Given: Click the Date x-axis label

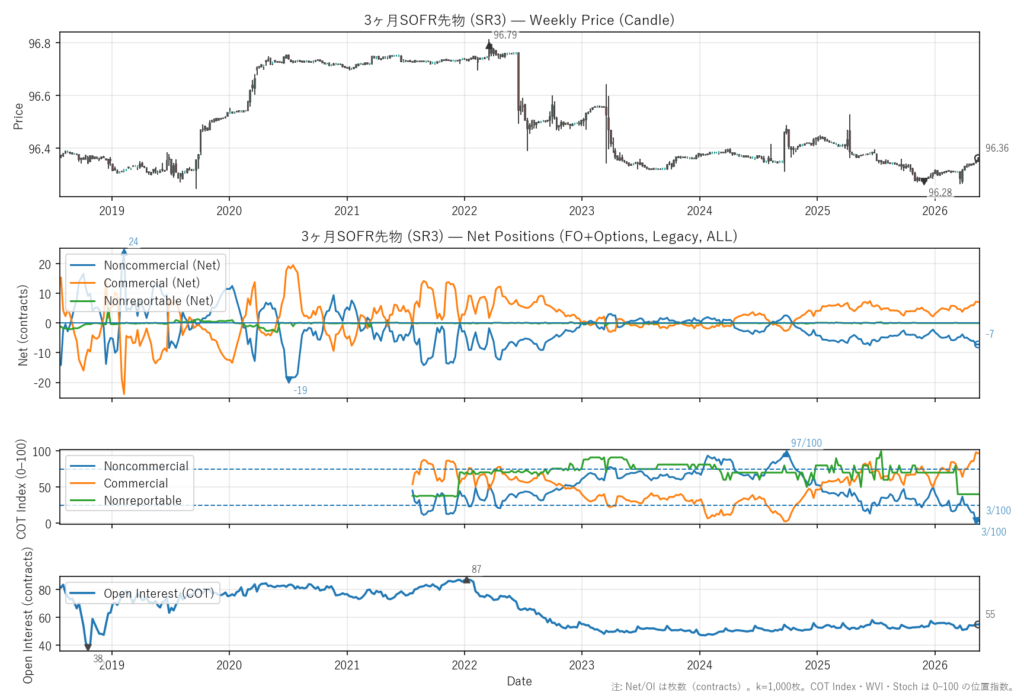Looking at the screenshot, I should [519, 681].
